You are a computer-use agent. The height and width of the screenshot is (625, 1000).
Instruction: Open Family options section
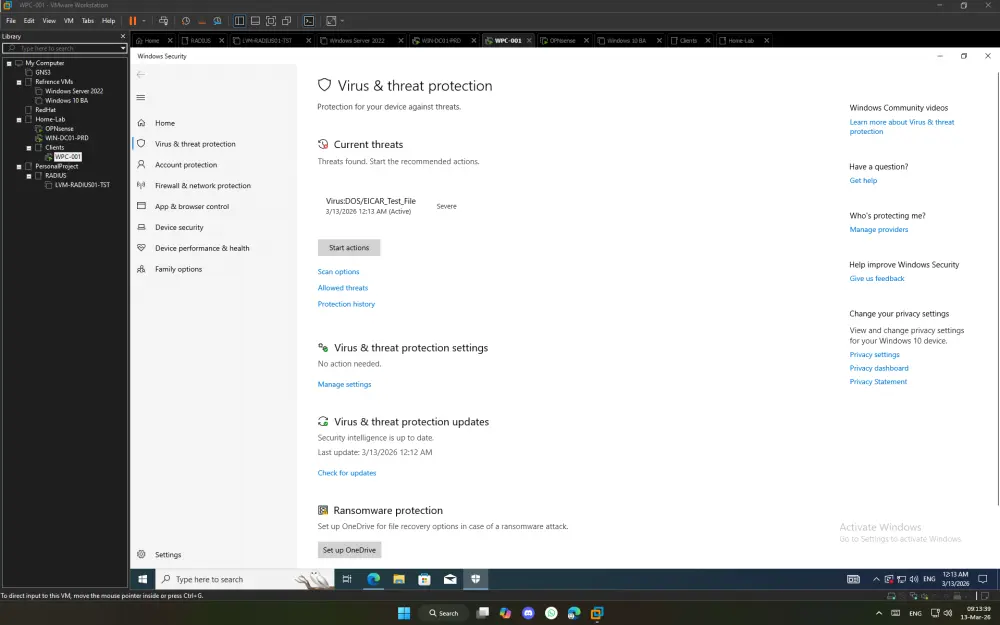(179, 269)
